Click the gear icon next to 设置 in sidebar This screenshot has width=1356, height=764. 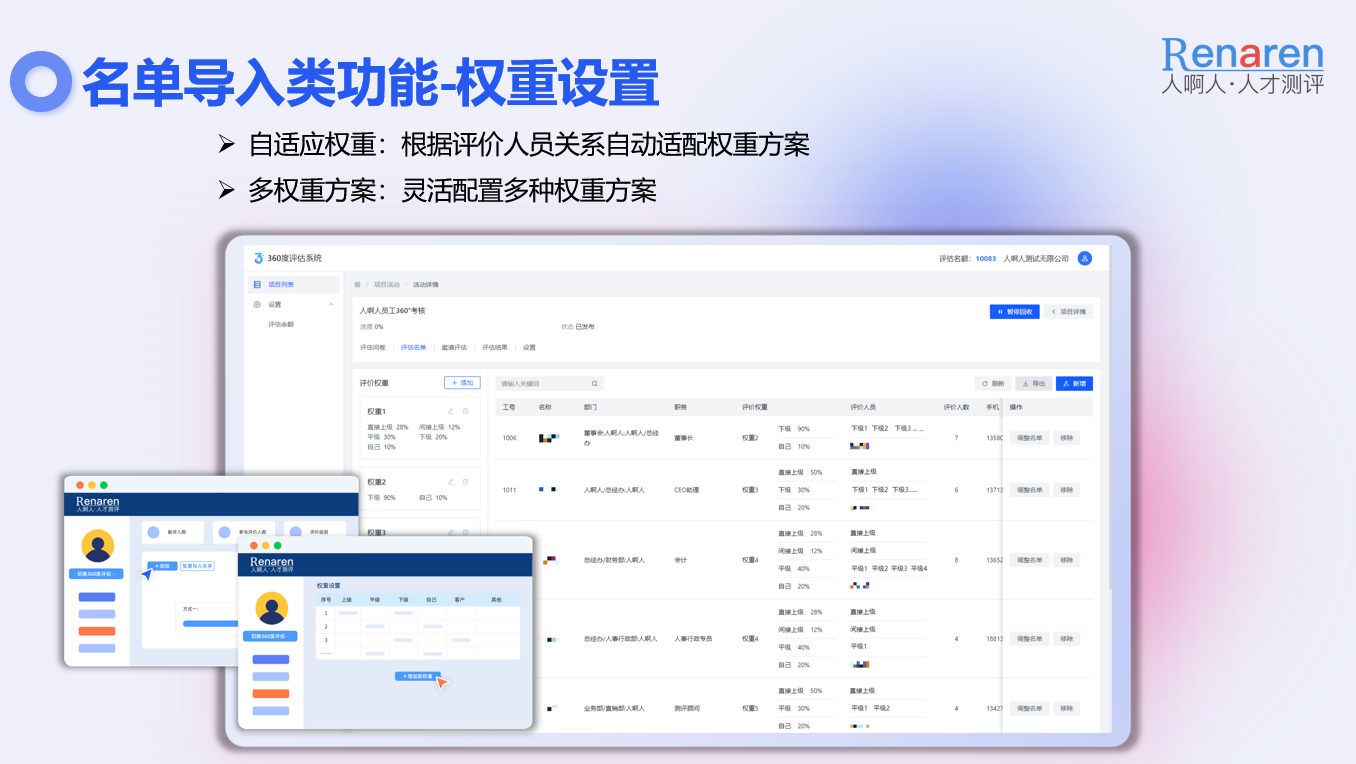click(x=257, y=304)
